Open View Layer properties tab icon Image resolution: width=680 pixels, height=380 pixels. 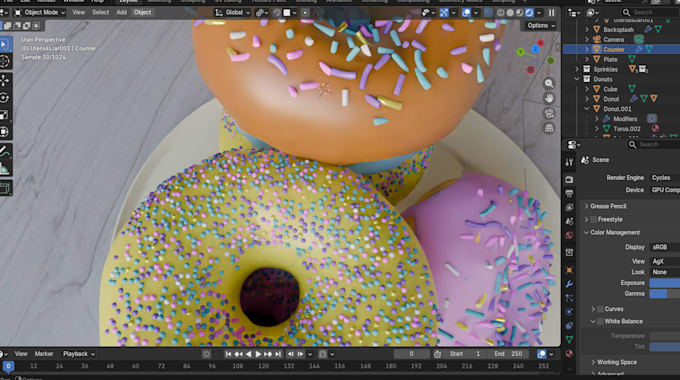pyautogui.click(x=569, y=207)
